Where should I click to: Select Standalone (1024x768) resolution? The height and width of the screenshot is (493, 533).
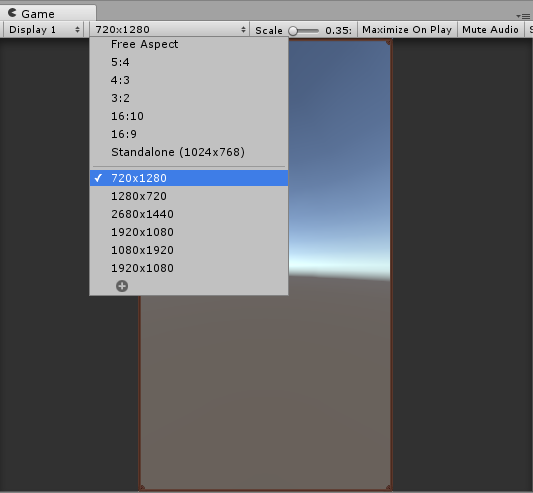189,152
